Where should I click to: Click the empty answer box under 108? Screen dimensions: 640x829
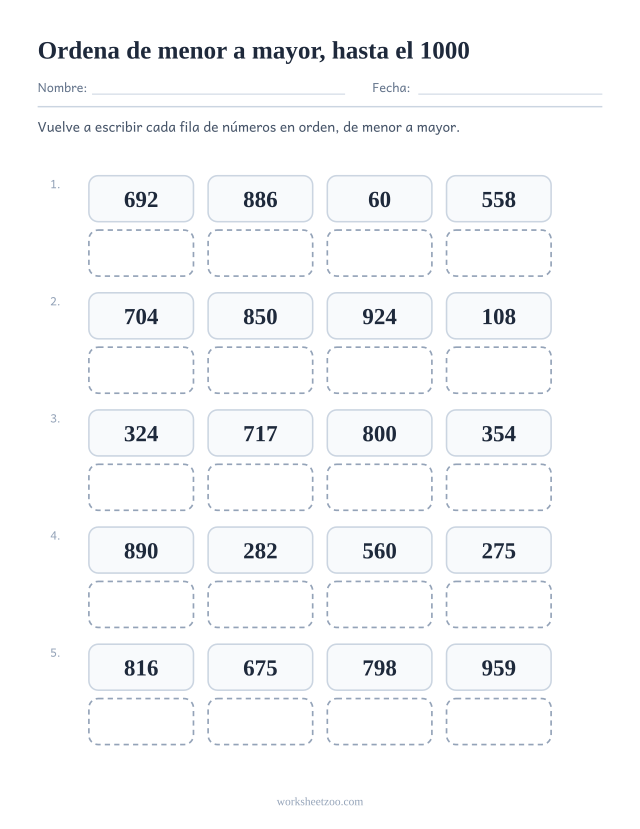click(x=498, y=370)
